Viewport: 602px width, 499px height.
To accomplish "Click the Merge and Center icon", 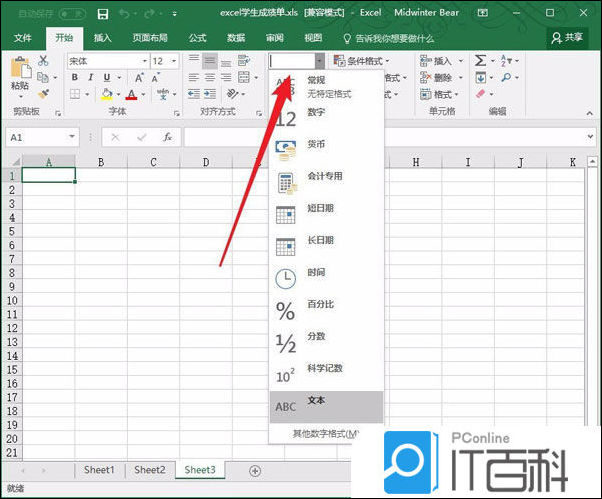I will tap(244, 78).
